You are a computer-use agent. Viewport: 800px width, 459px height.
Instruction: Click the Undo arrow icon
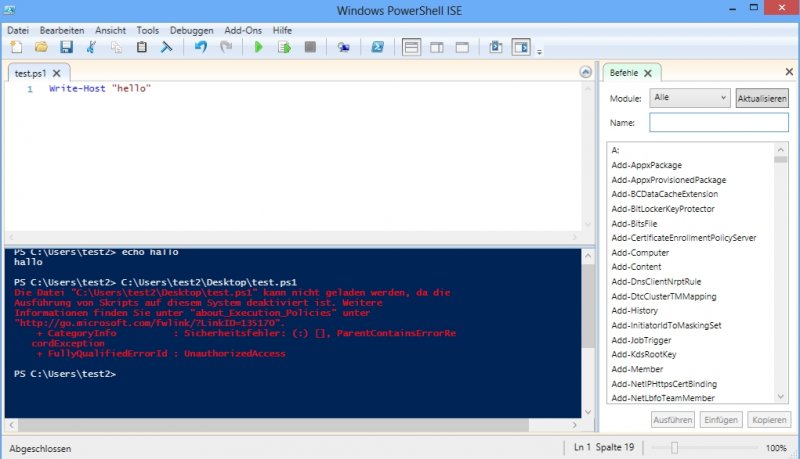pyautogui.click(x=201, y=47)
